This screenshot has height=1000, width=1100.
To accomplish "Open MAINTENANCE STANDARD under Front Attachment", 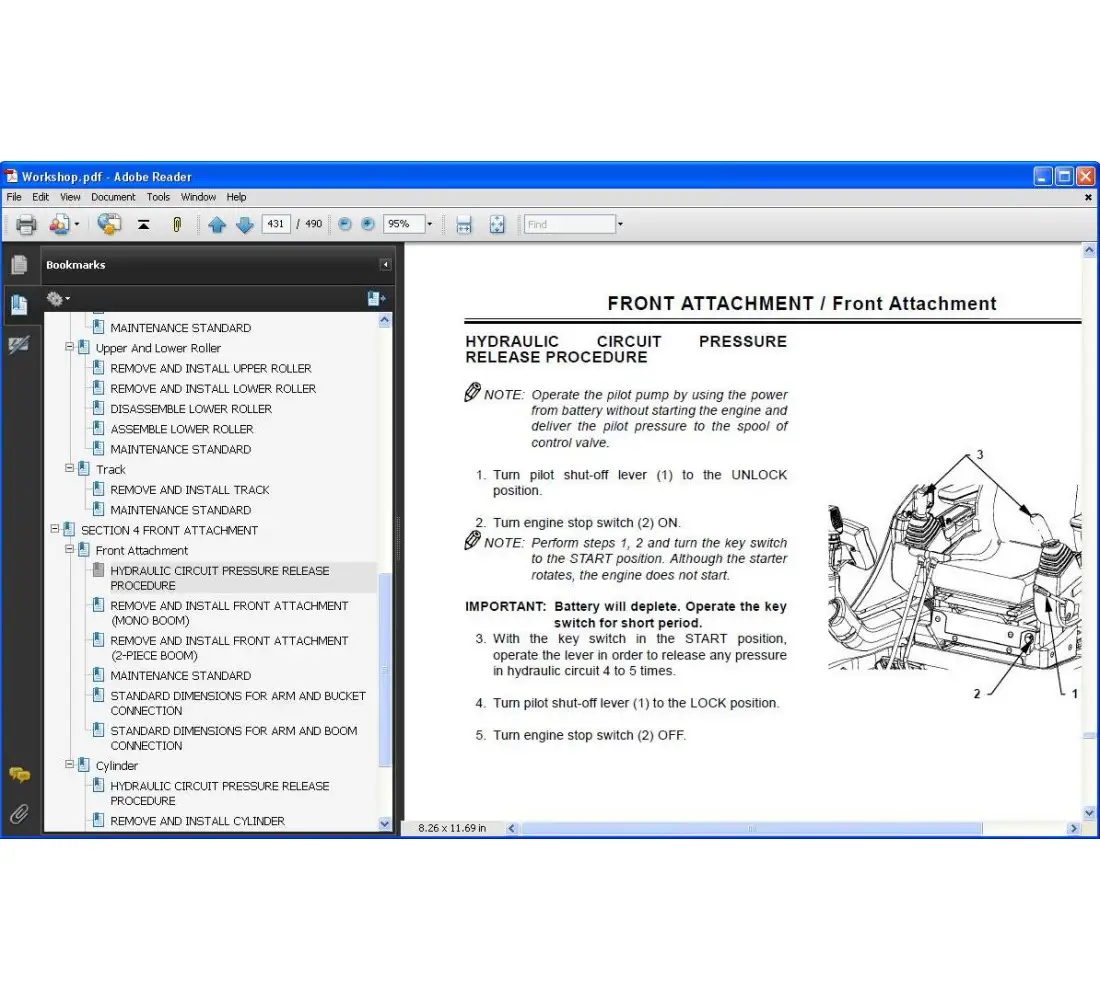I will click(180, 675).
